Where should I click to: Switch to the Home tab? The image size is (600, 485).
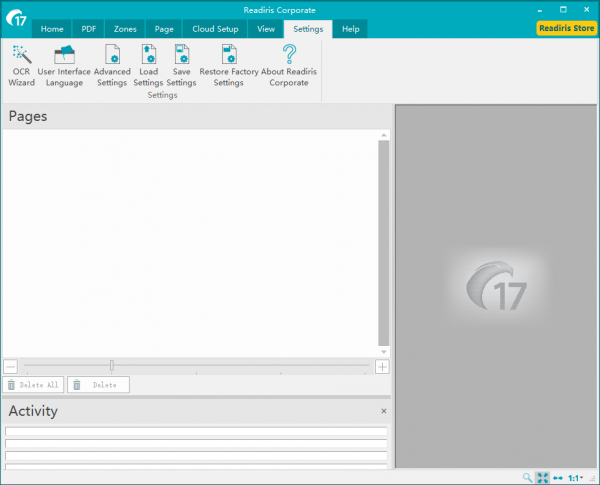click(52, 29)
